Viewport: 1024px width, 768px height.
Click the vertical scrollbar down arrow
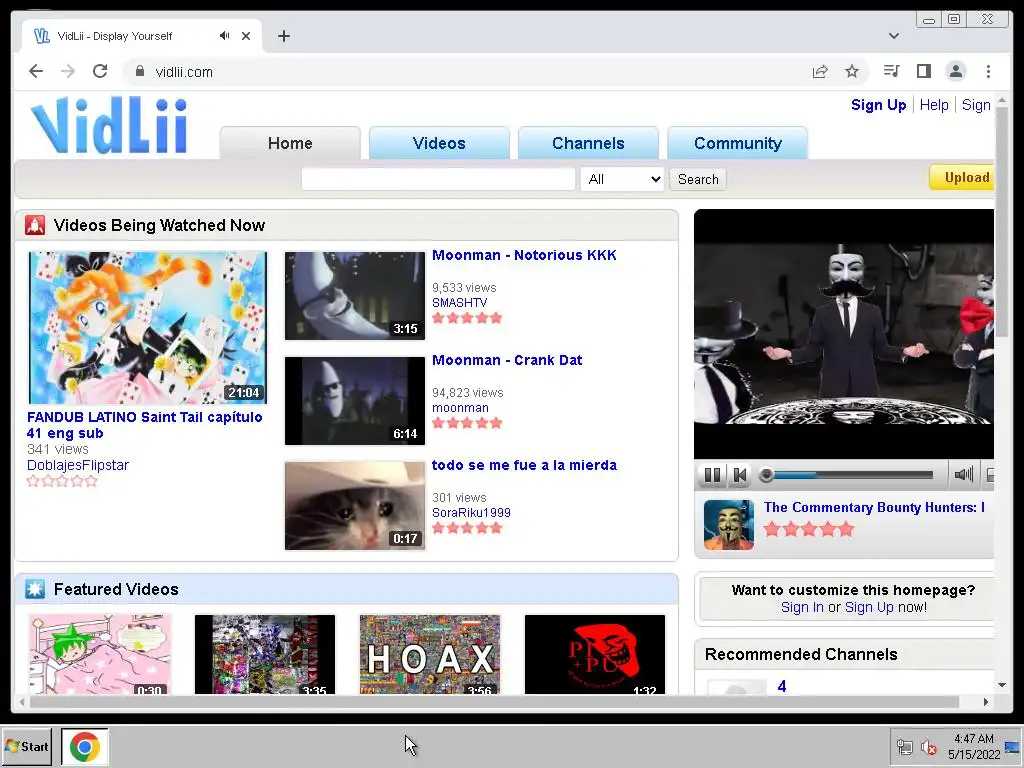pos(1002,685)
